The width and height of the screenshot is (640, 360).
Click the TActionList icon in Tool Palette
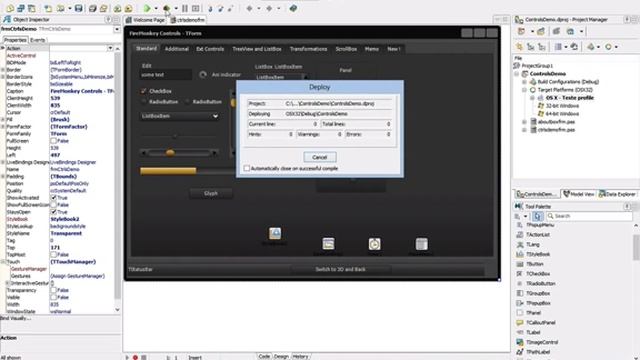[520, 235]
